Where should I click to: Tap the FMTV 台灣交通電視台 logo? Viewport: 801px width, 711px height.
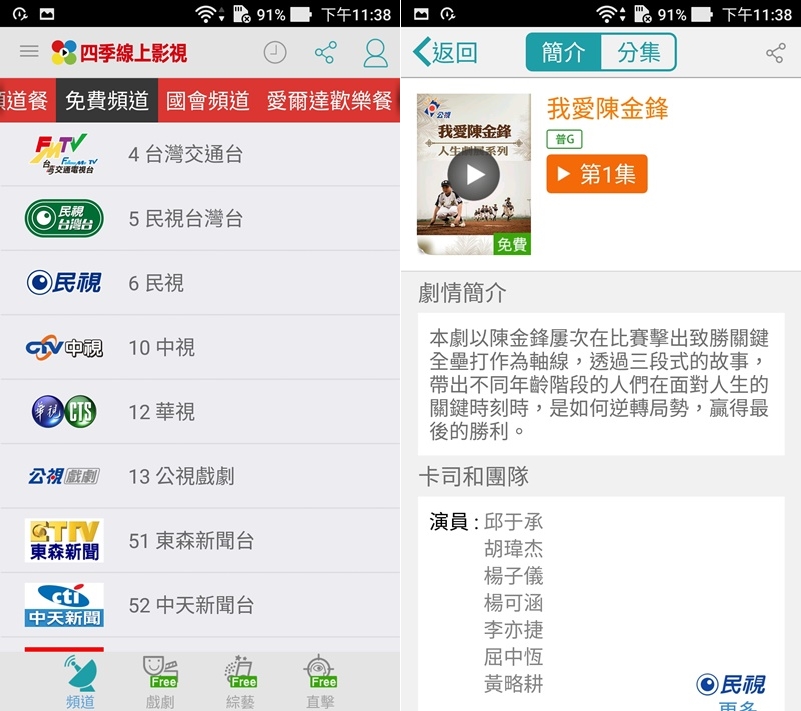pos(64,154)
